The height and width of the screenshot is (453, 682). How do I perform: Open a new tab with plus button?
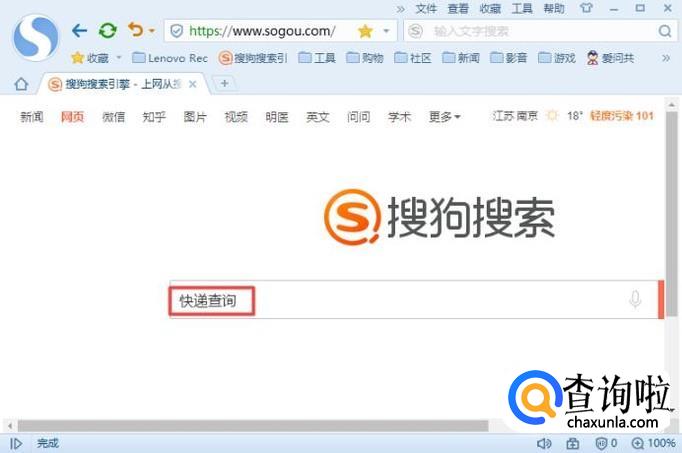tap(224, 83)
